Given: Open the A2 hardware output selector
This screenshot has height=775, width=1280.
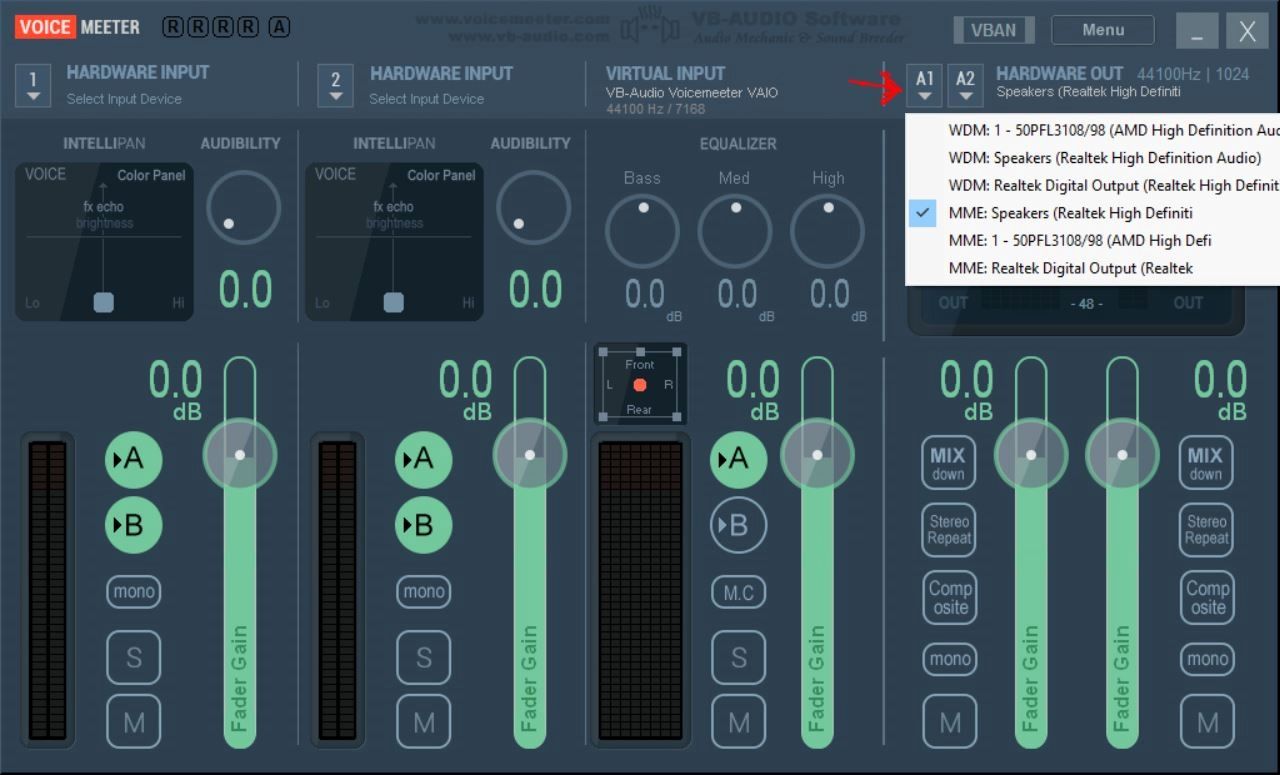Looking at the screenshot, I should pos(965,84).
